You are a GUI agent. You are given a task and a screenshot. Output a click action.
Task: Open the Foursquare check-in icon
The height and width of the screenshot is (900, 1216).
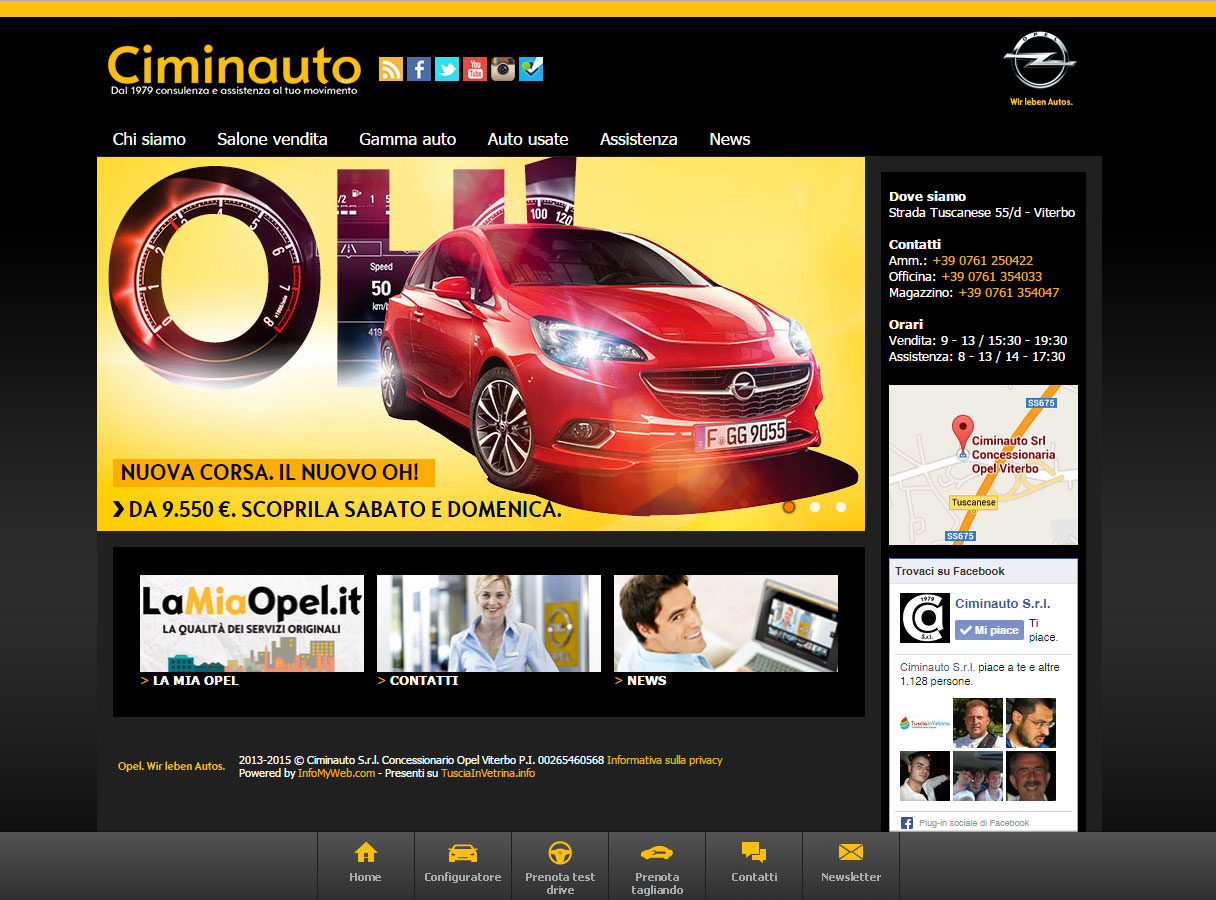[531, 69]
